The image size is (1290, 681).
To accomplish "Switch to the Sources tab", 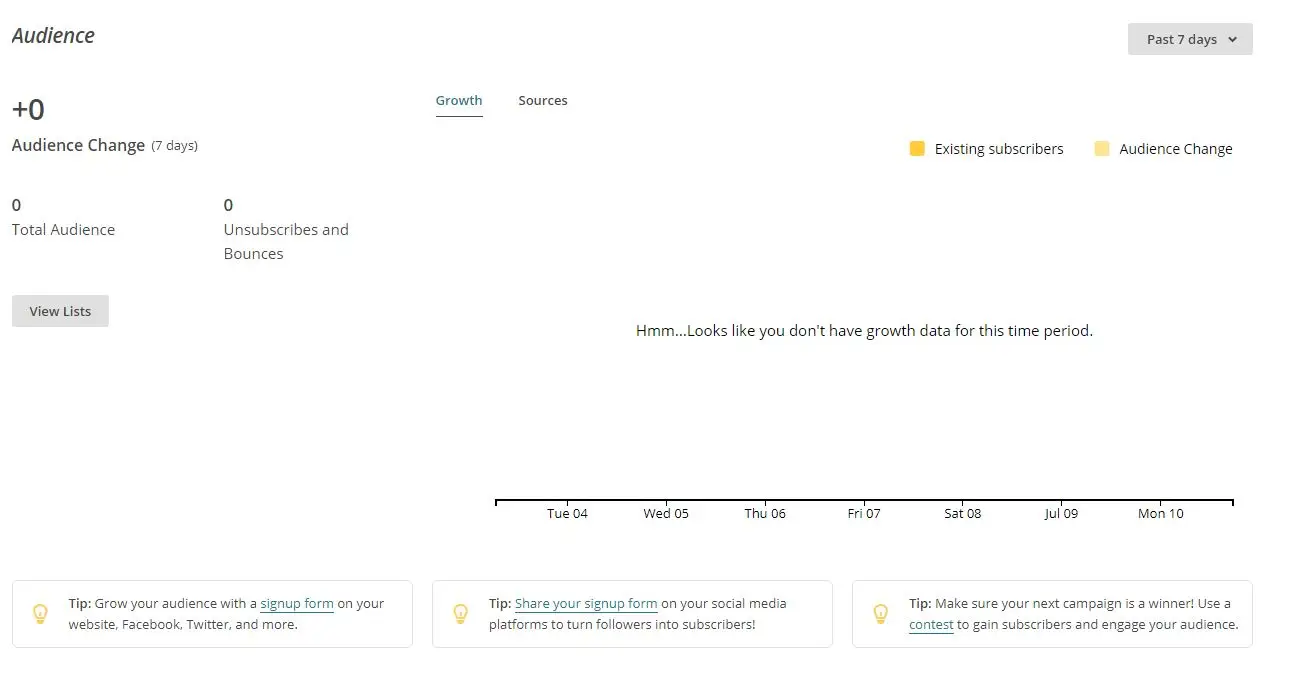I will point(543,100).
